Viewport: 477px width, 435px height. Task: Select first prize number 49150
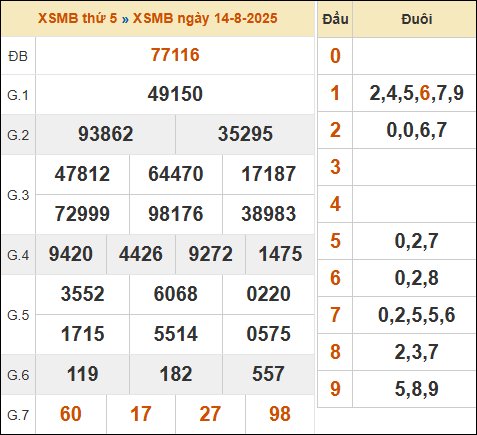(175, 94)
